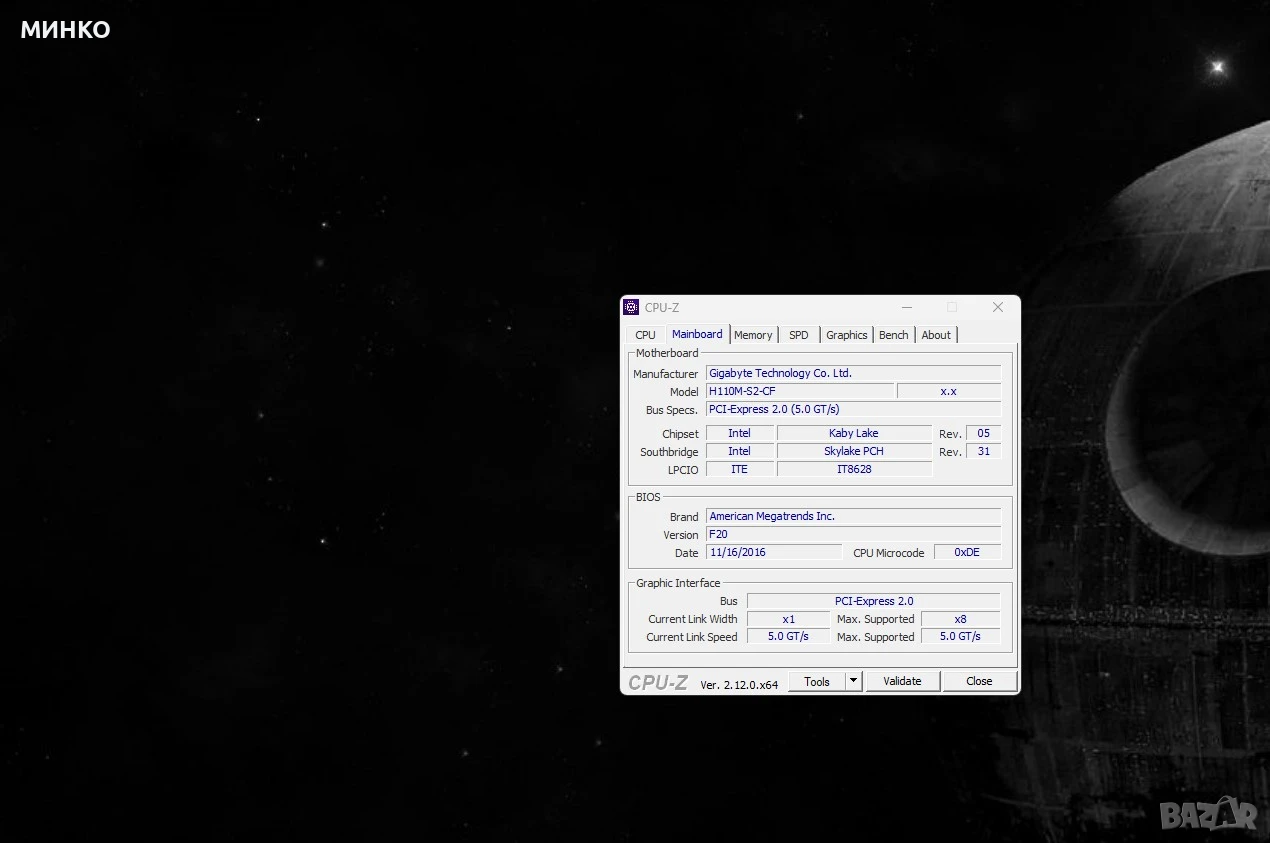
Task: Open the Bench tab
Action: (894, 335)
